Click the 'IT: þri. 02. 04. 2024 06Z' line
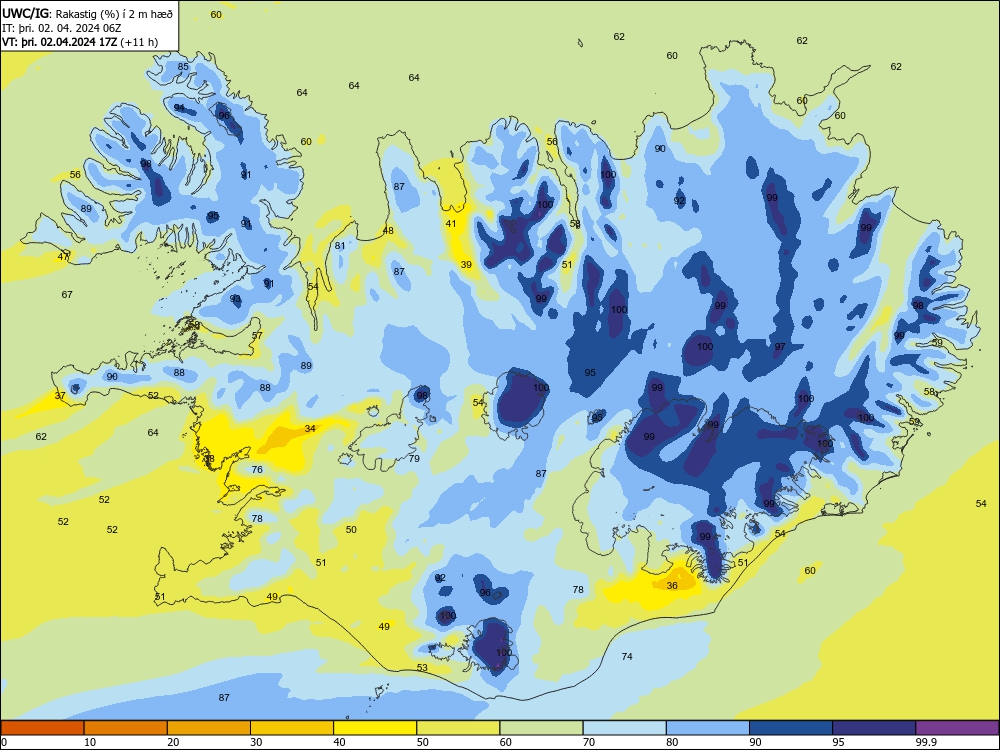The height and width of the screenshot is (750, 1000). pos(61,28)
